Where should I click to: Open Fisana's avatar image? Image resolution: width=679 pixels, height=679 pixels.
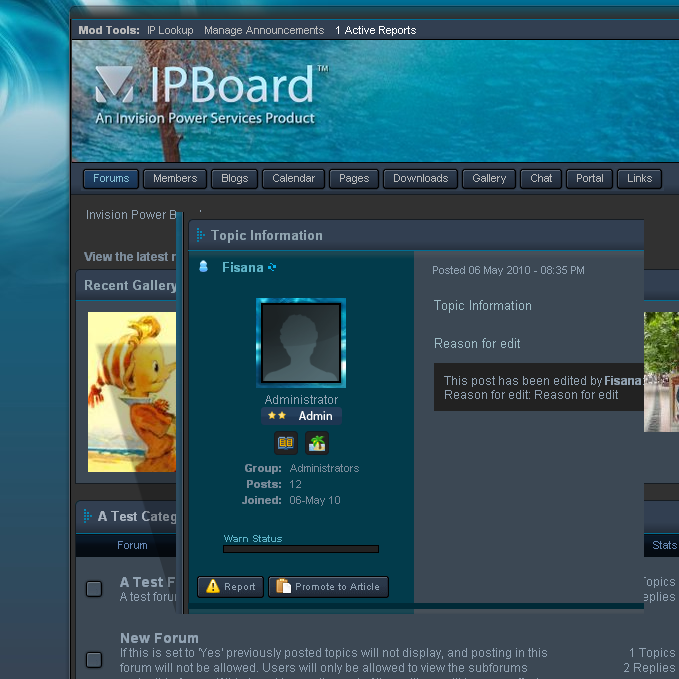coord(301,343)
